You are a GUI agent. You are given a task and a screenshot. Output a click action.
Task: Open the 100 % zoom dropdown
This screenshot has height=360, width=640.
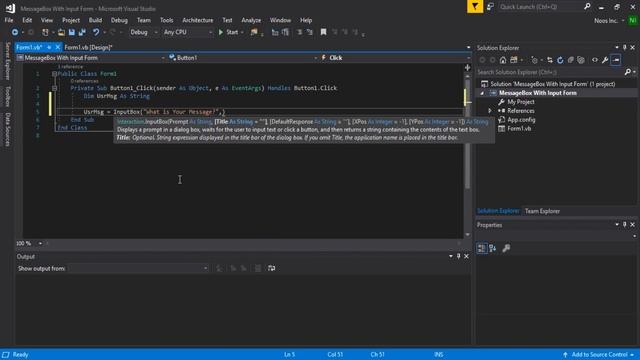point(29,243)
